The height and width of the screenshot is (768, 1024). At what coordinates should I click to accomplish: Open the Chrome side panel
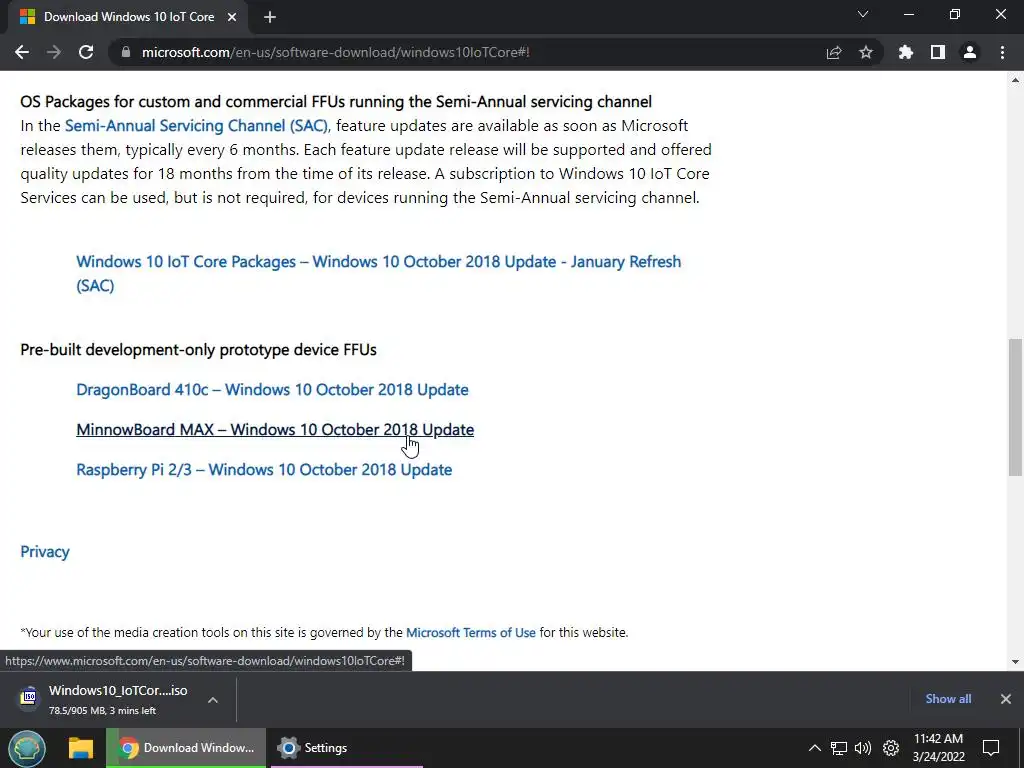[938, 52]
